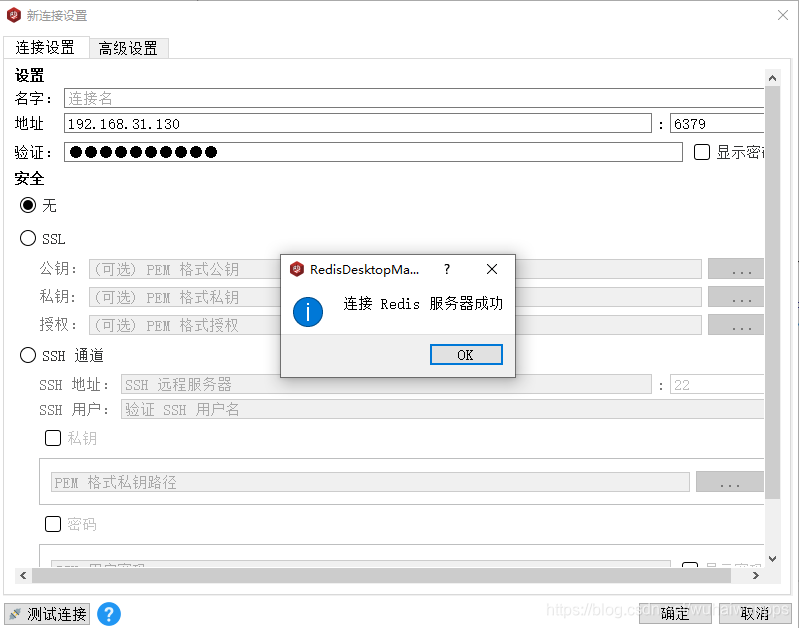Click the blue information icon in dialog
799x628 pixels.
[x=308, y=311]
